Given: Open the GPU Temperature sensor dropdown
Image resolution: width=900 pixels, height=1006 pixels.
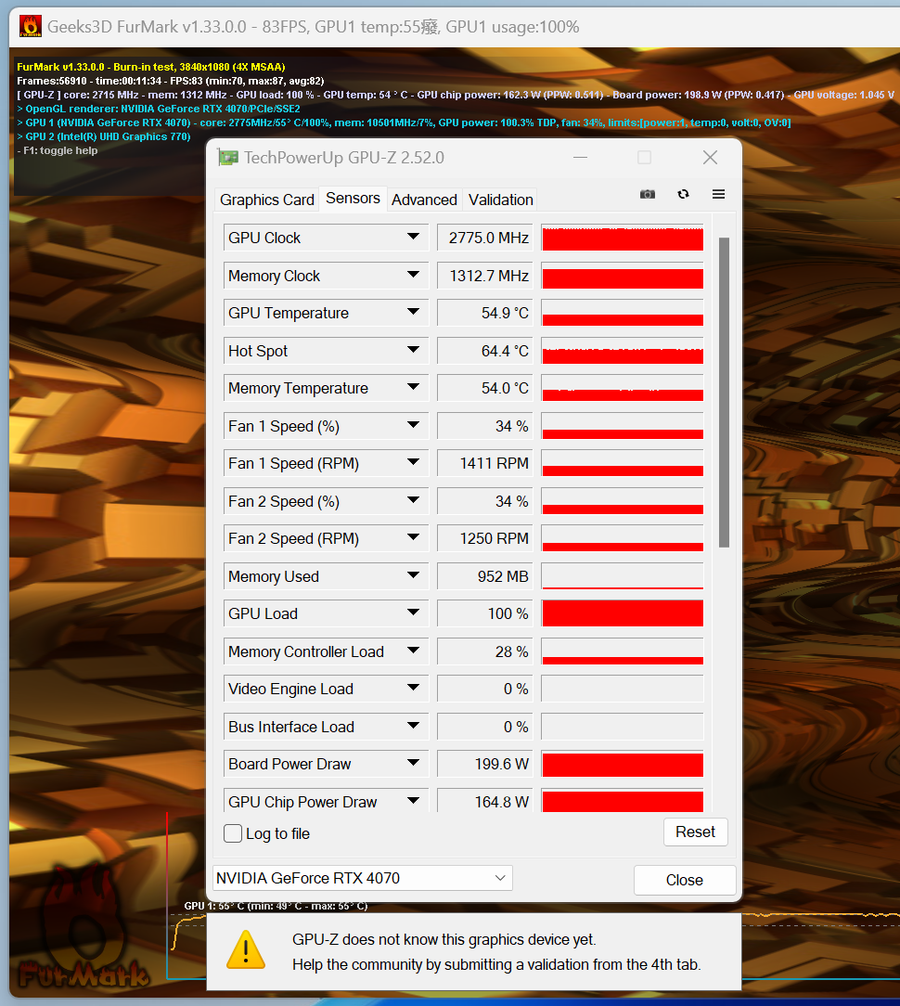Looking at the screenshot, I should coord(414,312).
